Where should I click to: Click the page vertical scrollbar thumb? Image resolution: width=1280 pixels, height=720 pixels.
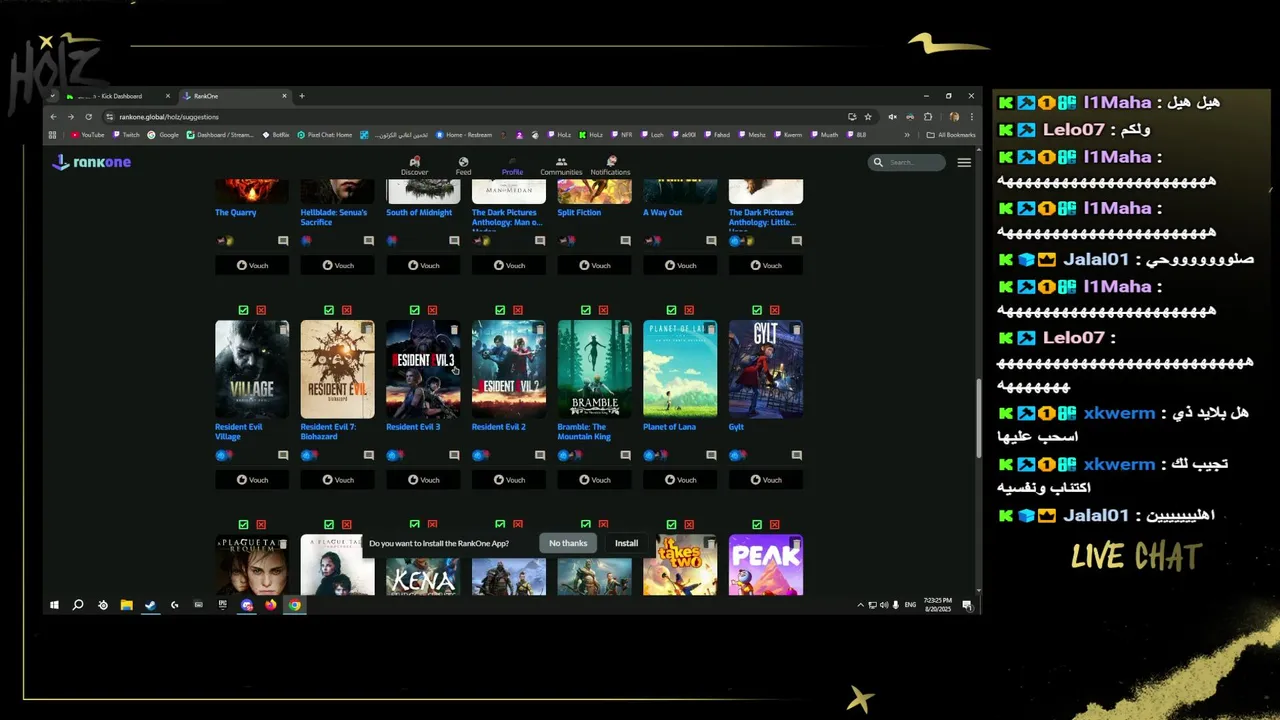point(978,418)
